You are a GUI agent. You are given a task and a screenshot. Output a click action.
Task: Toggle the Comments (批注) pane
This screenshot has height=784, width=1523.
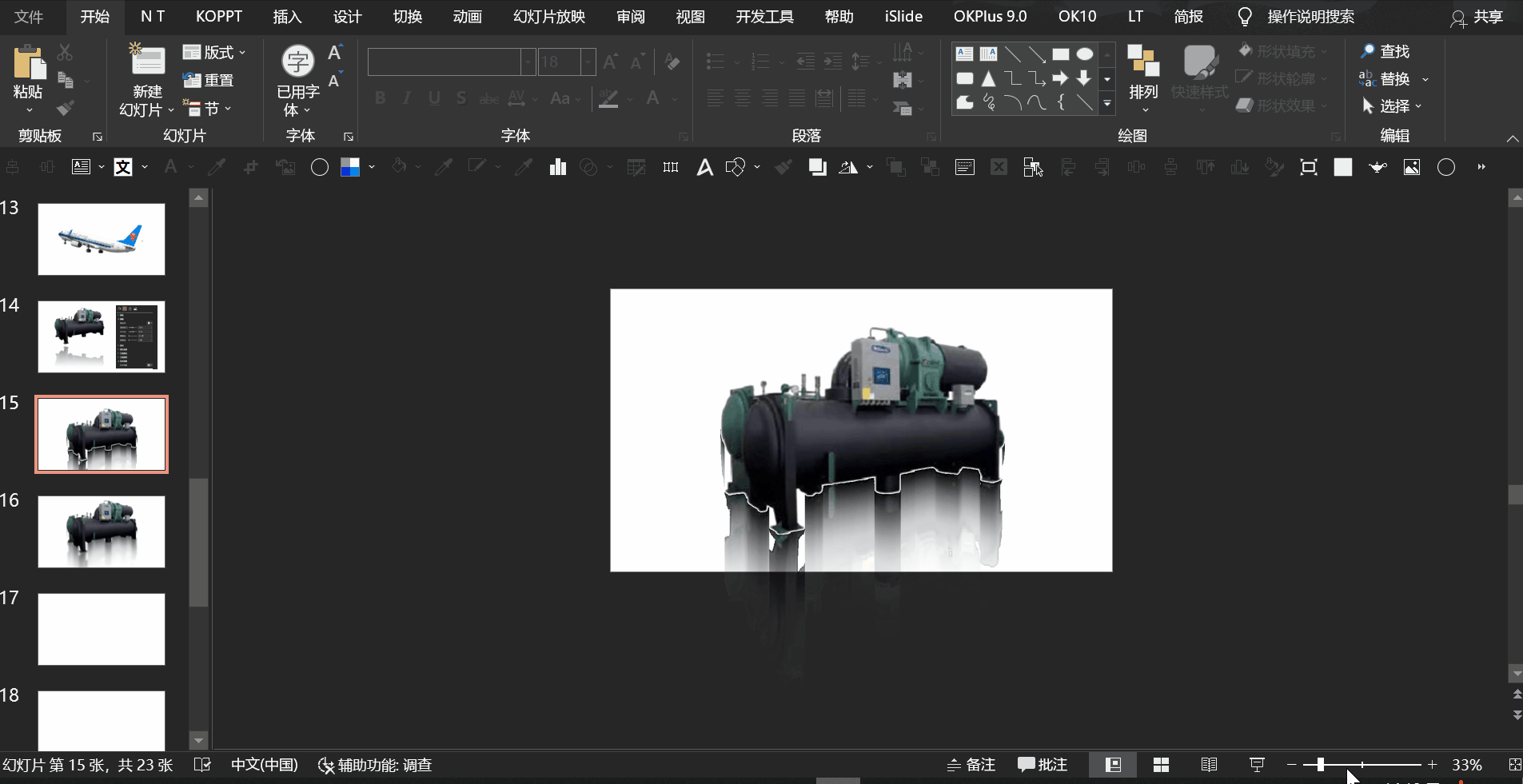pyautogui.click(x=1042, y=765)
